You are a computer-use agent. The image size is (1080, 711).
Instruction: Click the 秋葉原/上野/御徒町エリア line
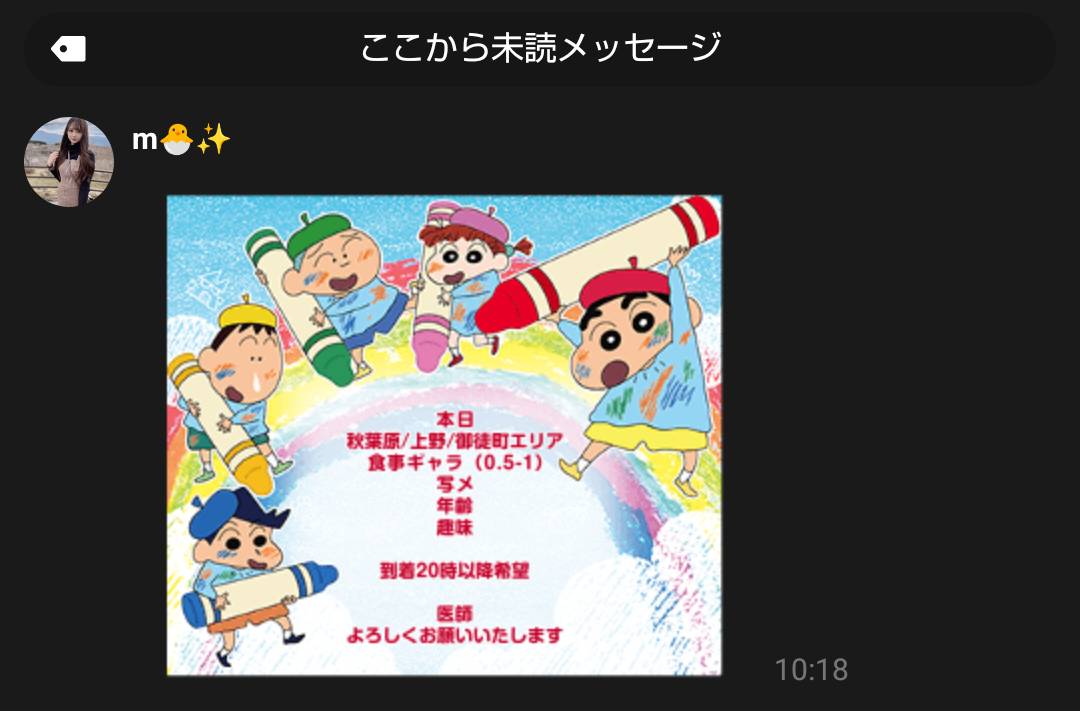pyautogui.click(x=455, y=441)
